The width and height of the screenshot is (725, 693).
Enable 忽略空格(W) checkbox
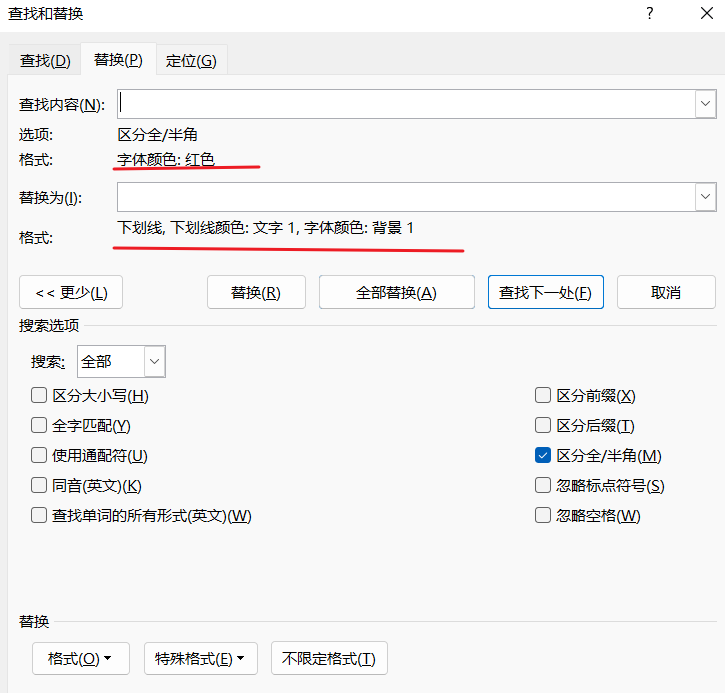(x=543, y=515)
